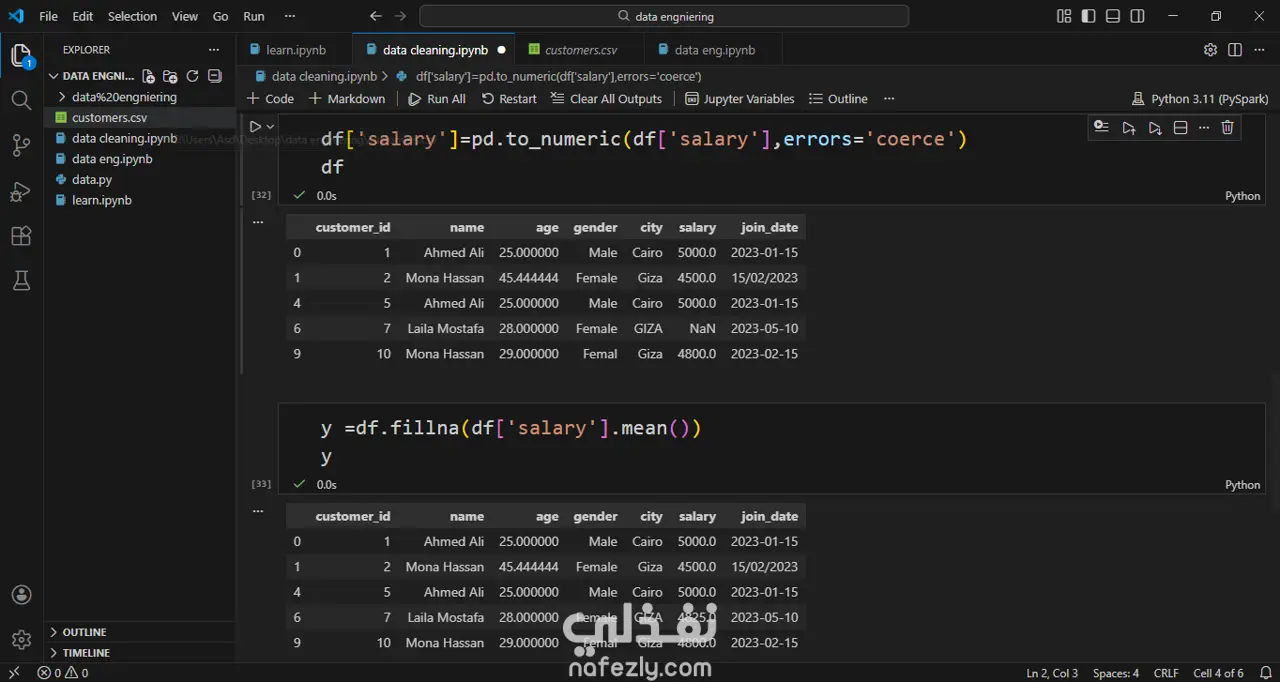This screenshot has width=1280, height=682.
Task: Change cell language mode Python in cell 33
Action: (1243, 485)
